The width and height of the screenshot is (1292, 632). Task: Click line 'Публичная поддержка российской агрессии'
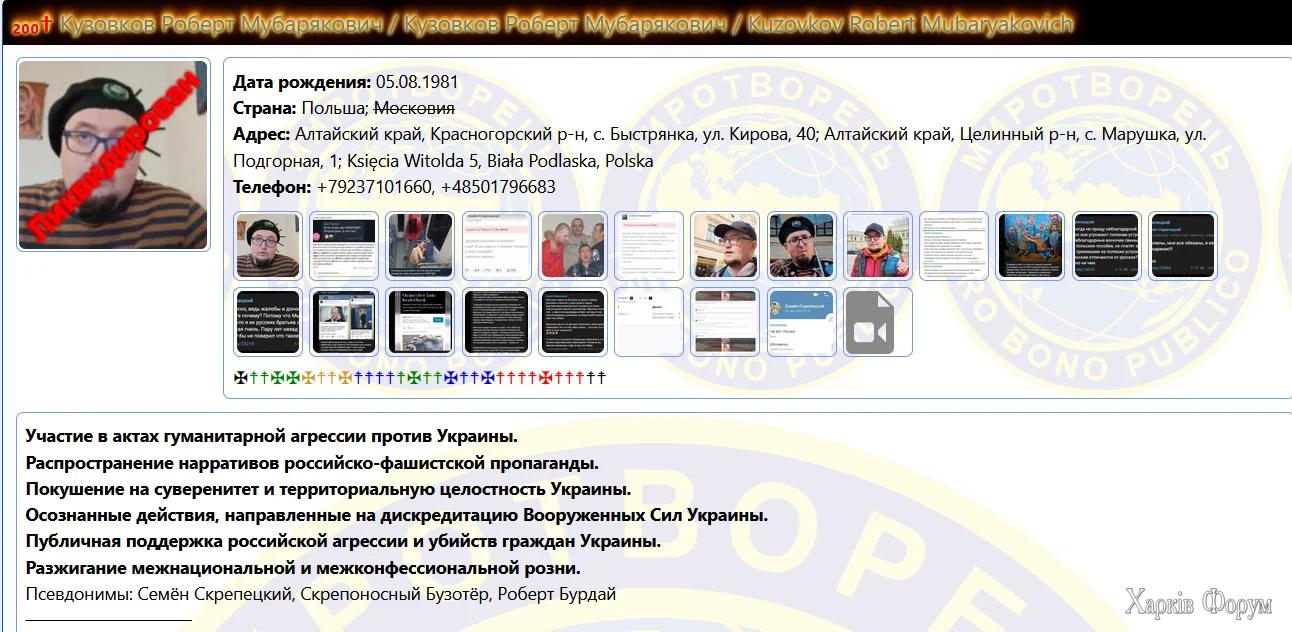coord(343,541)
